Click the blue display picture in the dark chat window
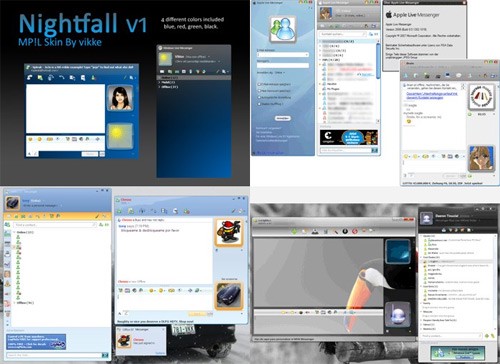The width and height of the screenshot is (500, 364). 398,252
